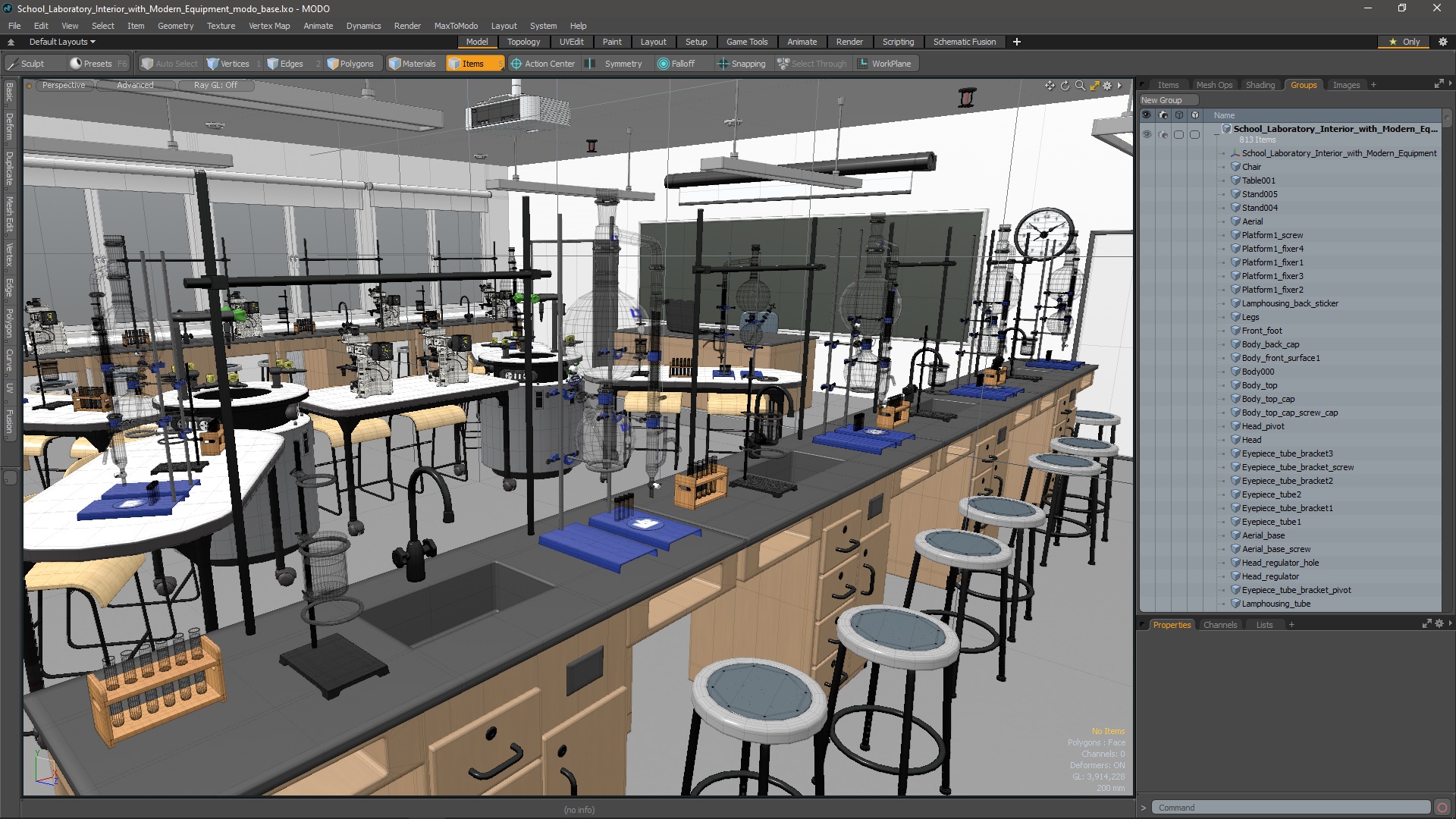
Task: Open the Texture menu
Action: [221, 26]
